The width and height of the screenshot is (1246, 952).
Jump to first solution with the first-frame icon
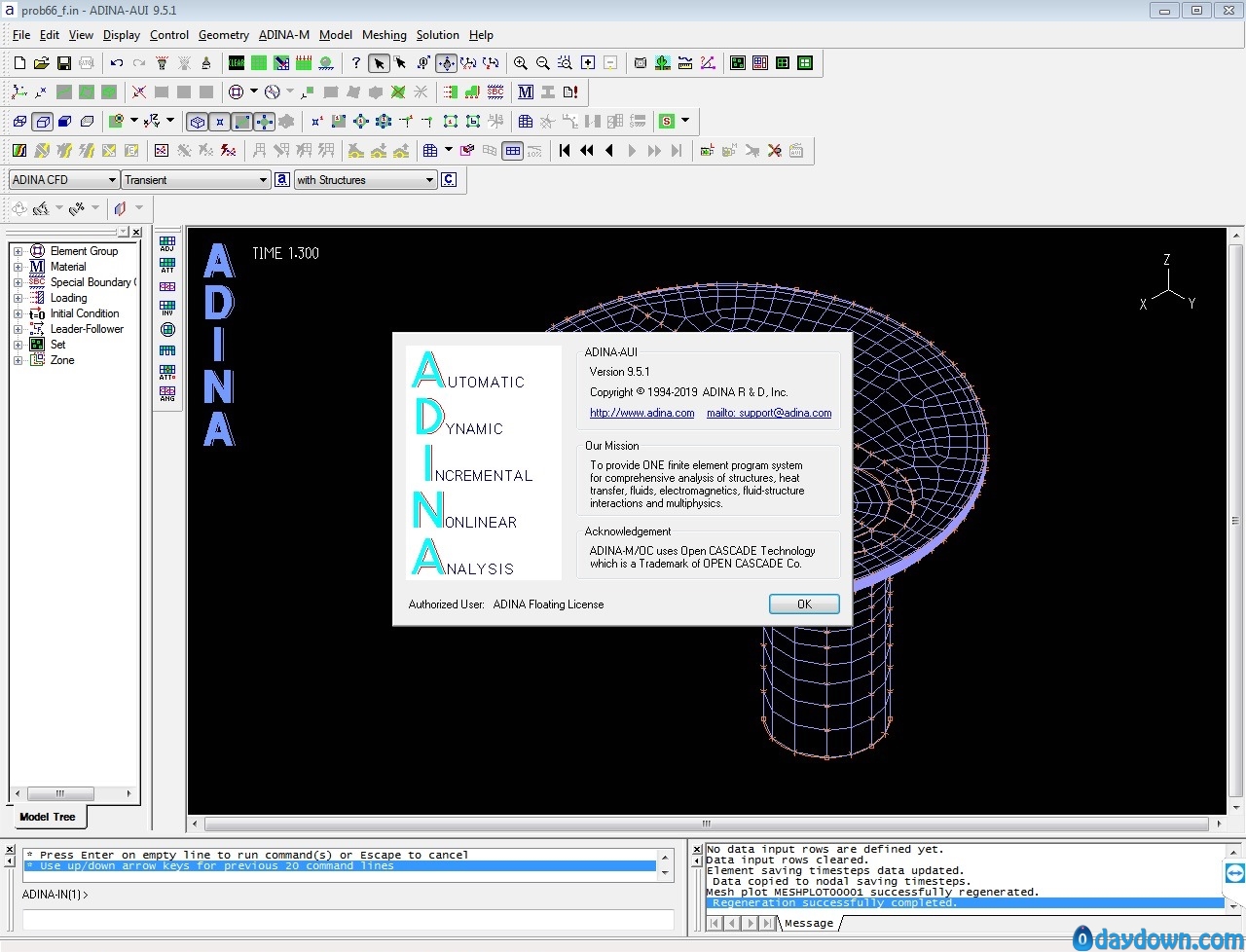(565, 151)
